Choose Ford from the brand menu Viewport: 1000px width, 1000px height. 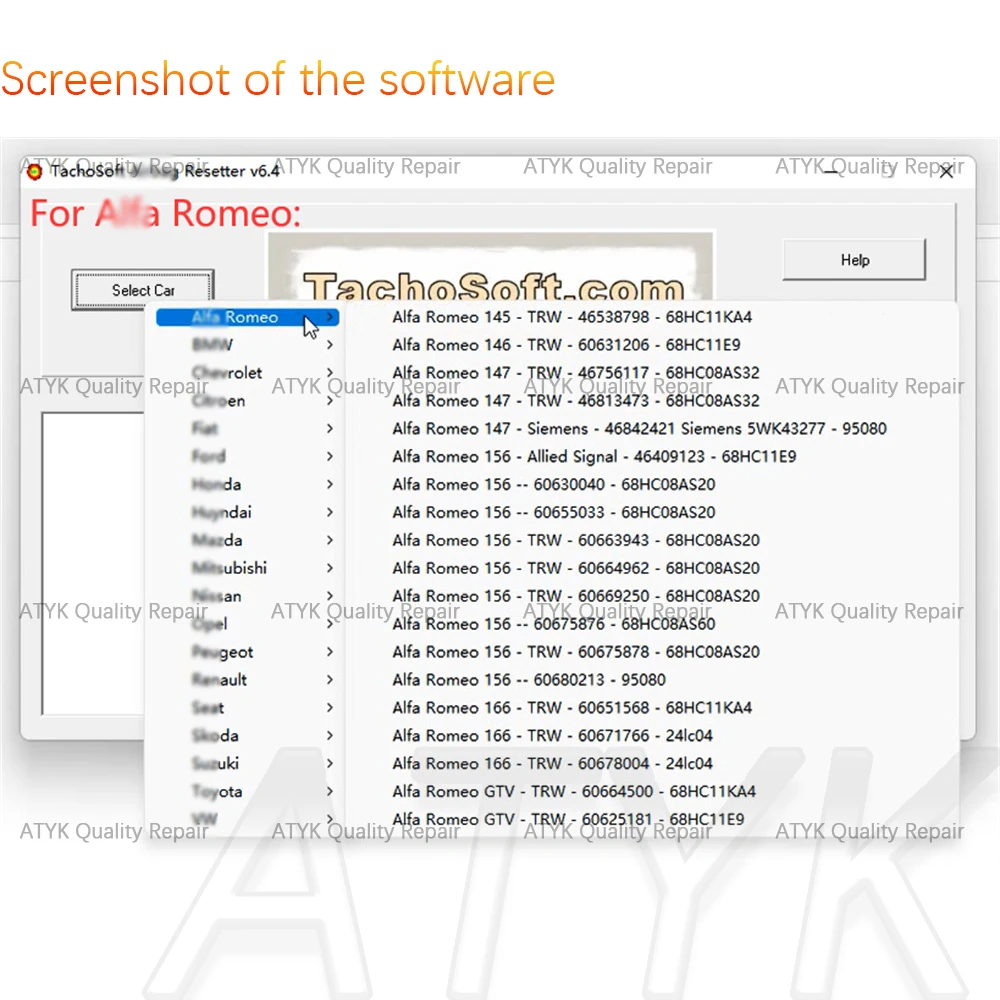(247, 457)
